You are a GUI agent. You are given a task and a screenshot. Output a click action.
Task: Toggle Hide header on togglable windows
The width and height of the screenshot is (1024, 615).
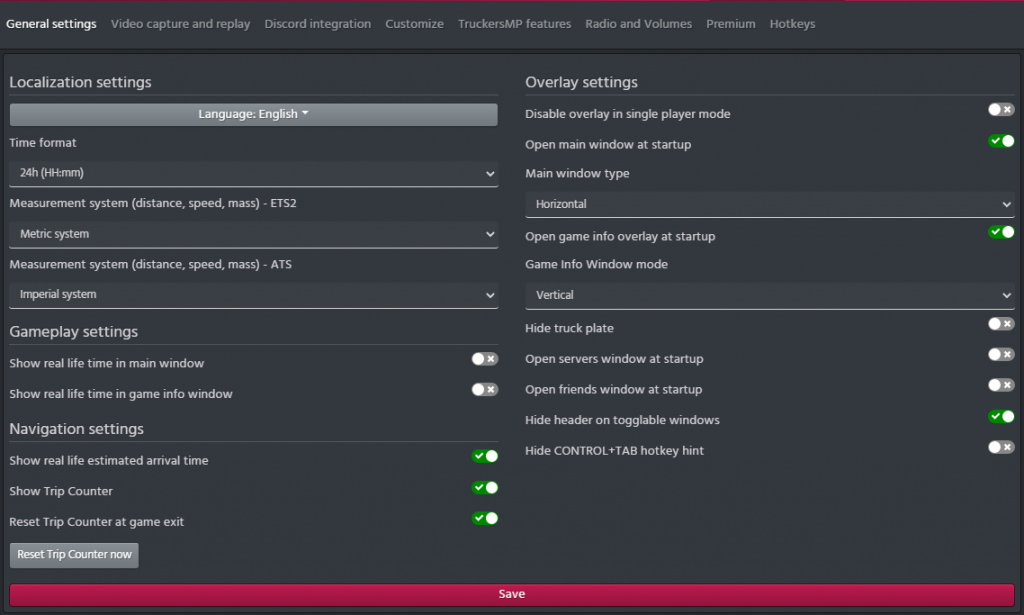(x=1000, y=417)
